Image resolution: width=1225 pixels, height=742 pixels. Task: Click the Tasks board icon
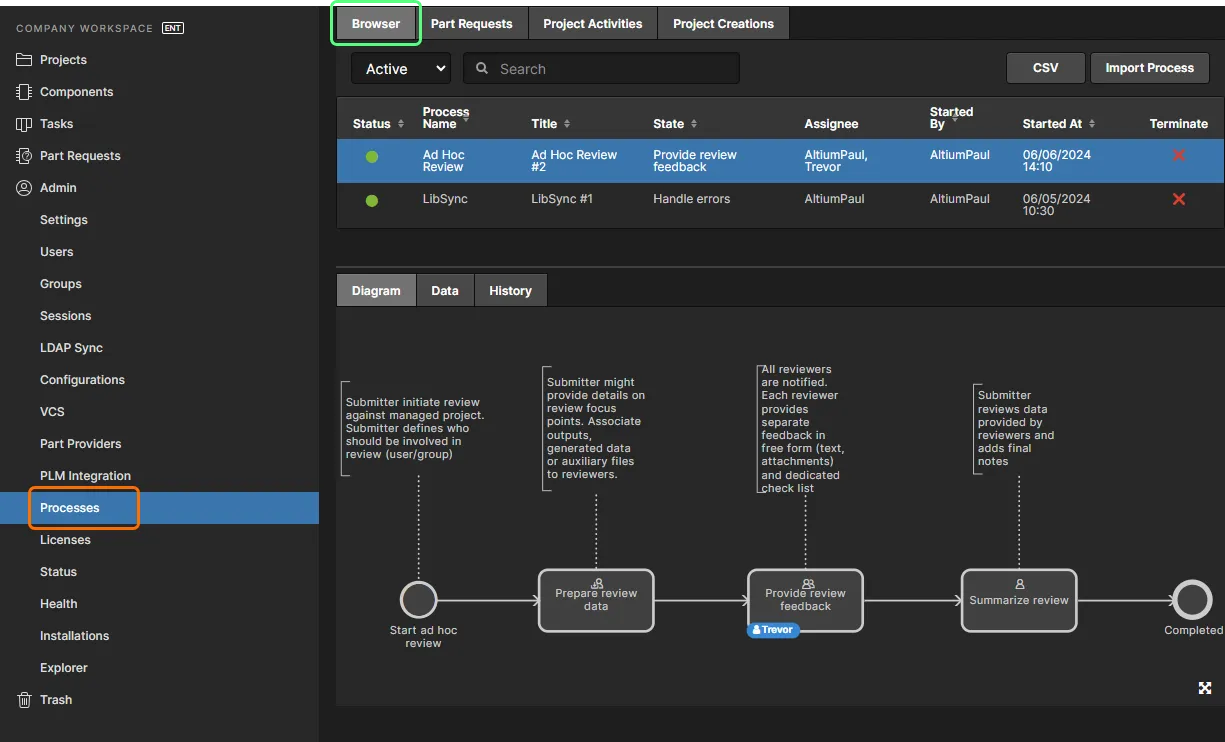24,124
